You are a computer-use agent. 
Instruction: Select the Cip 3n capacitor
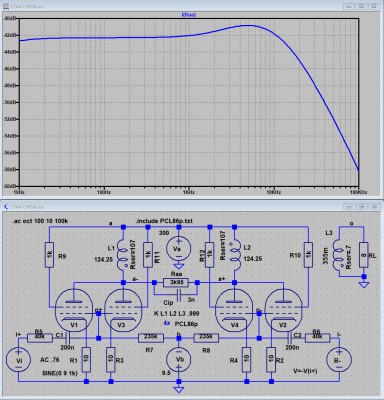[180, 295]
